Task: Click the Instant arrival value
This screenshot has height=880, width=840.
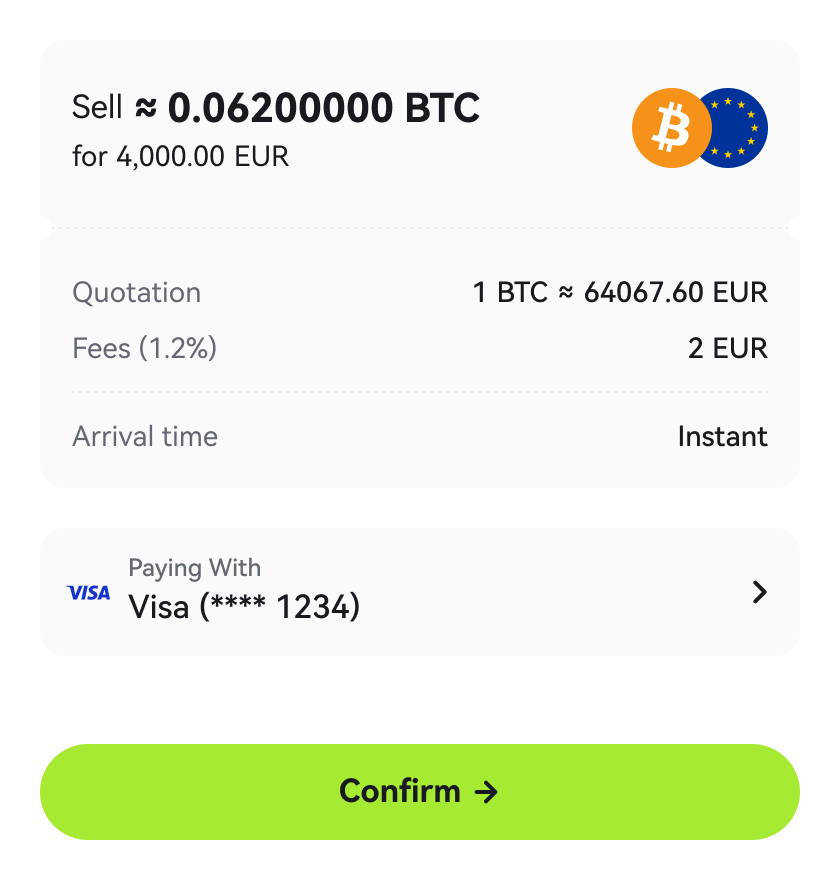Action: tap(723, 437)
